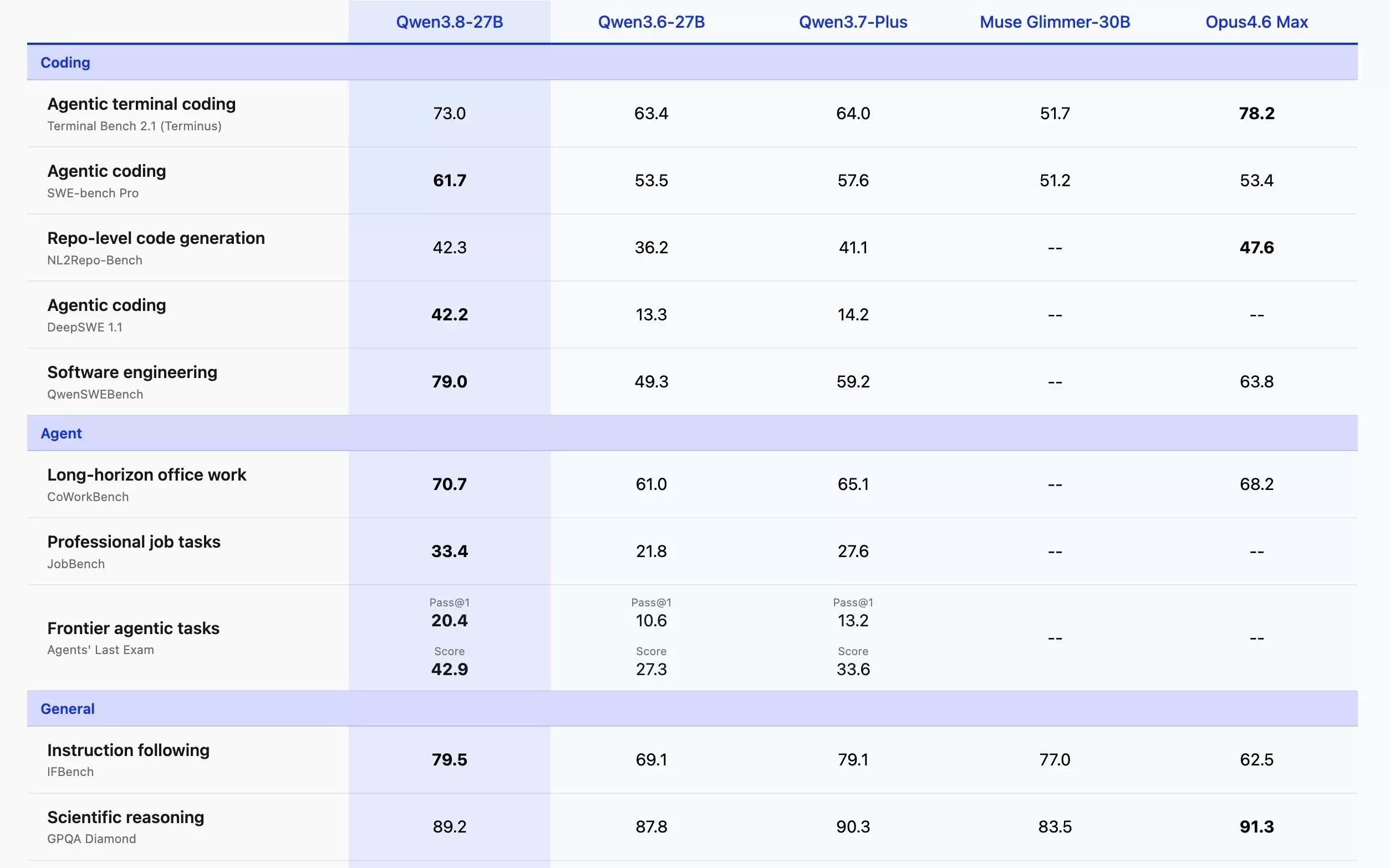
Task: Select the Software engineering row title
Action: 132,372
